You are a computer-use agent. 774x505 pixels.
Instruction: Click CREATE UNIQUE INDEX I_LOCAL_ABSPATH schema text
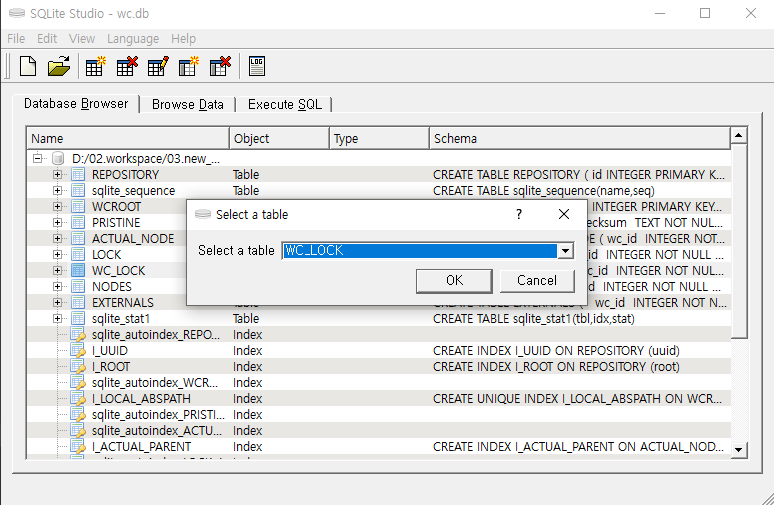577,398
